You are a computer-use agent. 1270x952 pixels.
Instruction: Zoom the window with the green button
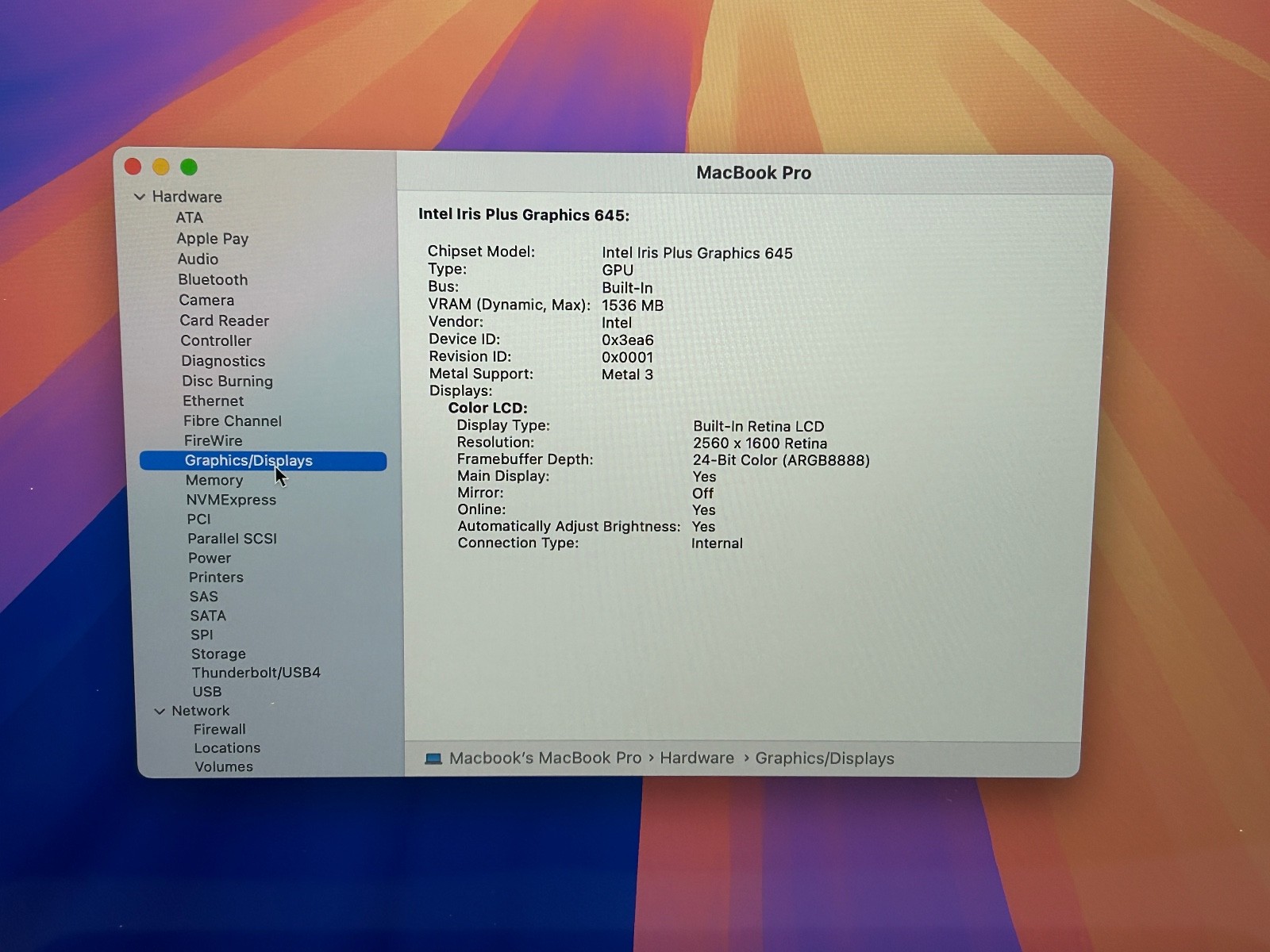coord(188,167)
